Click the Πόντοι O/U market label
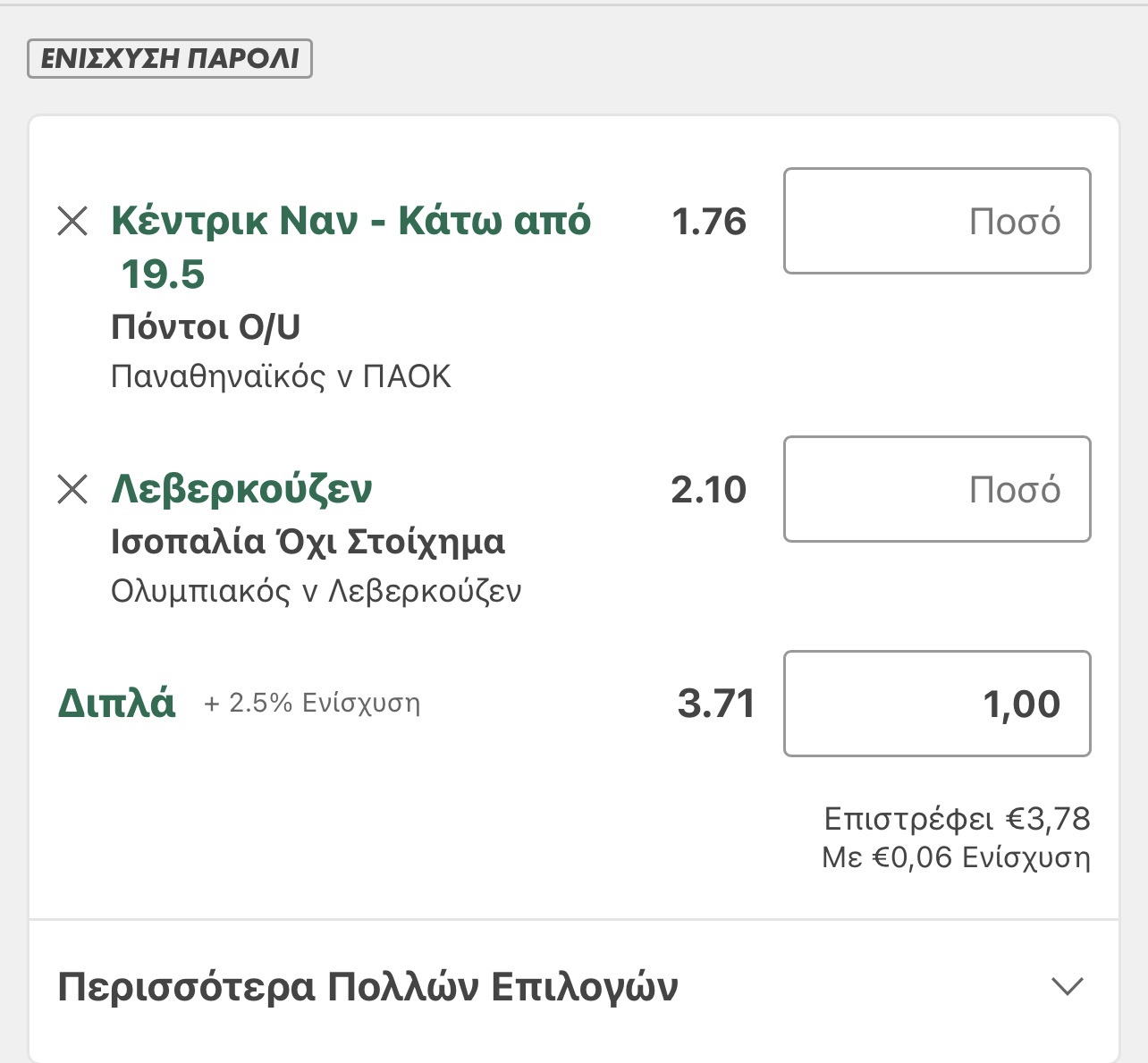This screenshot has height=1063, width=1148. click(206, 327)
